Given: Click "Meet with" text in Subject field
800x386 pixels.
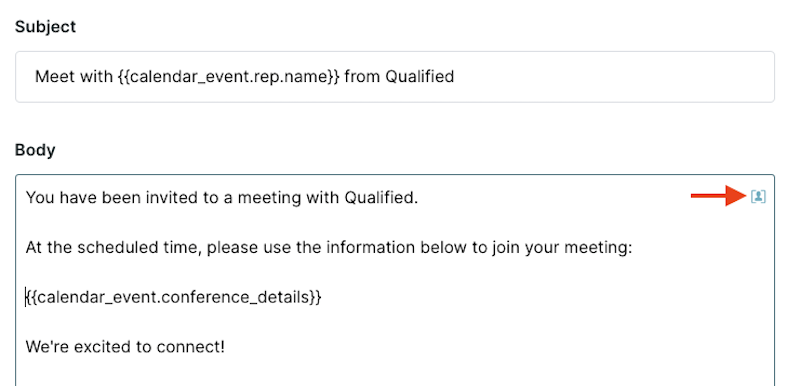Looking at the screenshot, I should [x=73, y=76].
